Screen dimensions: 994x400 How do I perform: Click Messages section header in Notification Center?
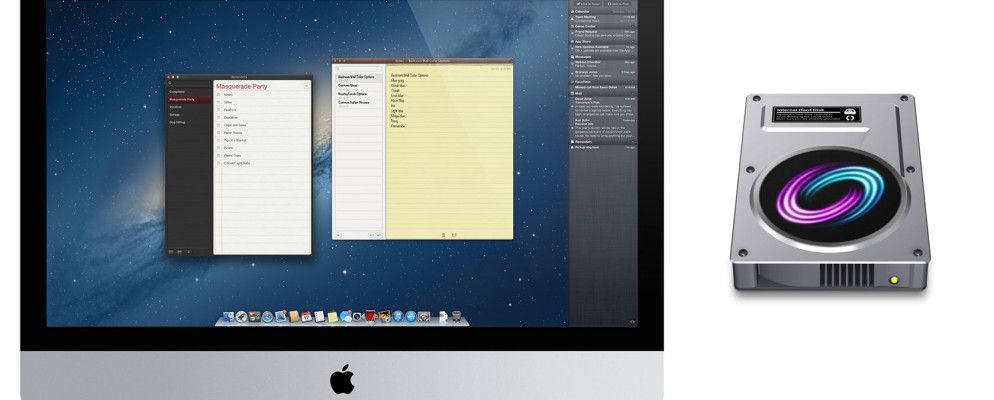coord(603,57)
